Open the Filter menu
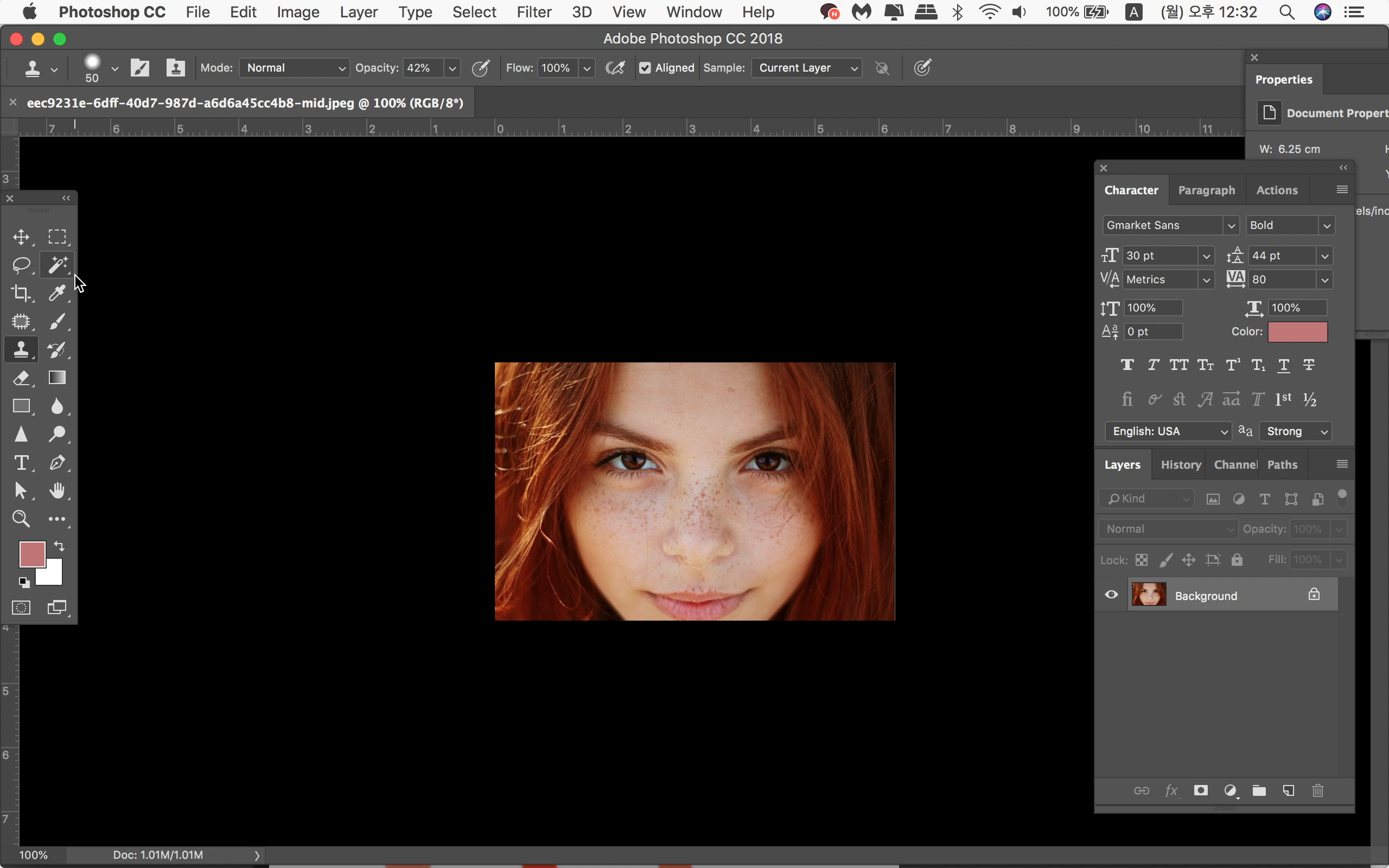This screenshot has width=1389, height=868. (x=533, y=12)
